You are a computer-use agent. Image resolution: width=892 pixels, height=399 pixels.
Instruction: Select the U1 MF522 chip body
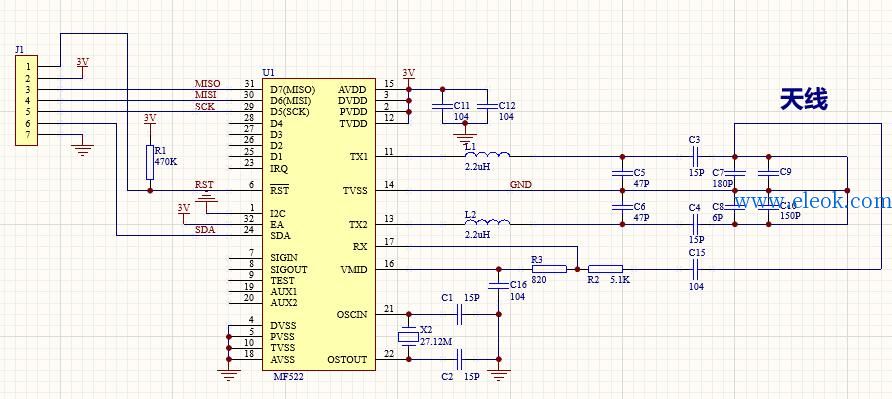319,224
